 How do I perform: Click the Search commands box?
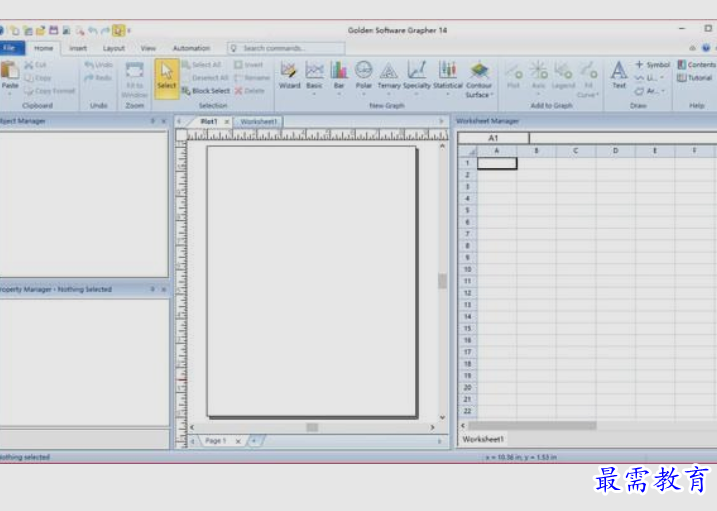coord(286,48)
